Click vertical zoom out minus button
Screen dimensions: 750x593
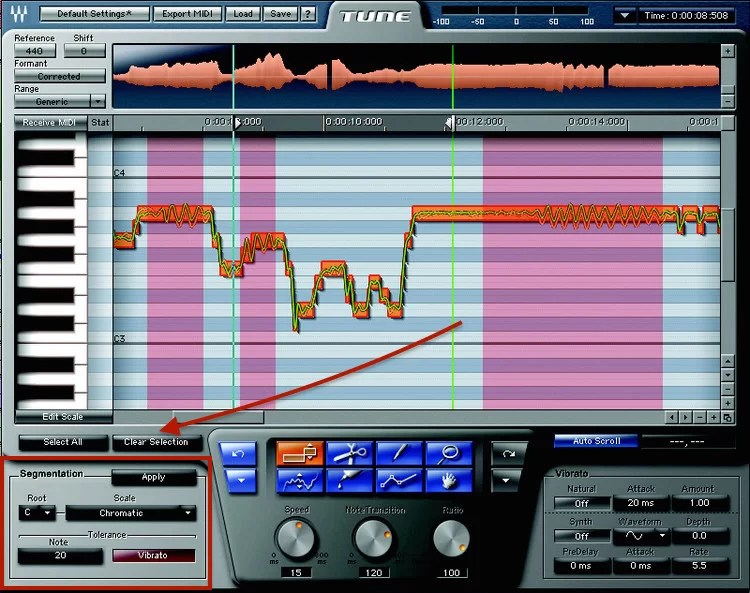[728, 389]
